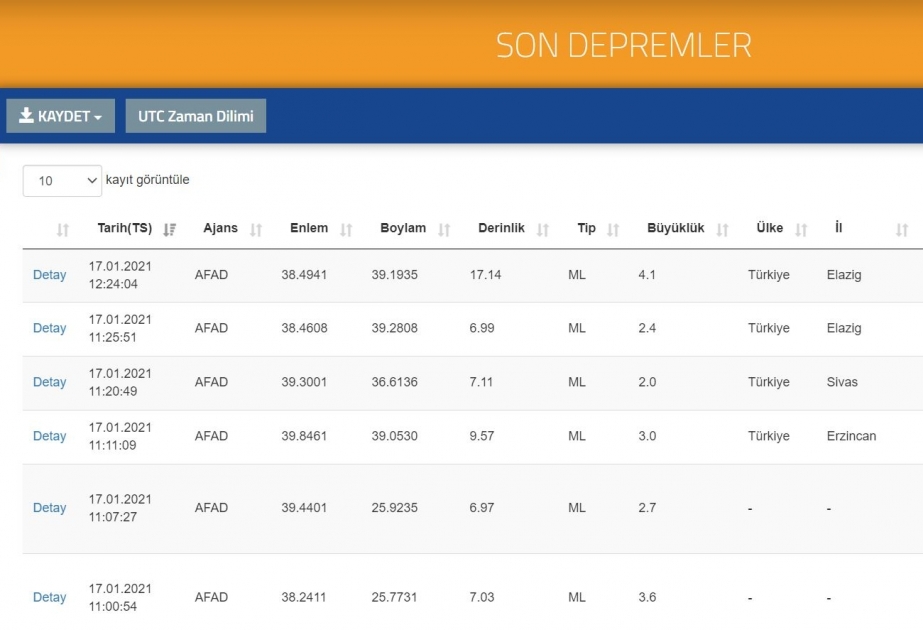Screen dimensions: 923x630
Task: Click the Büyüklük column header text
Action: coord(676,228)
